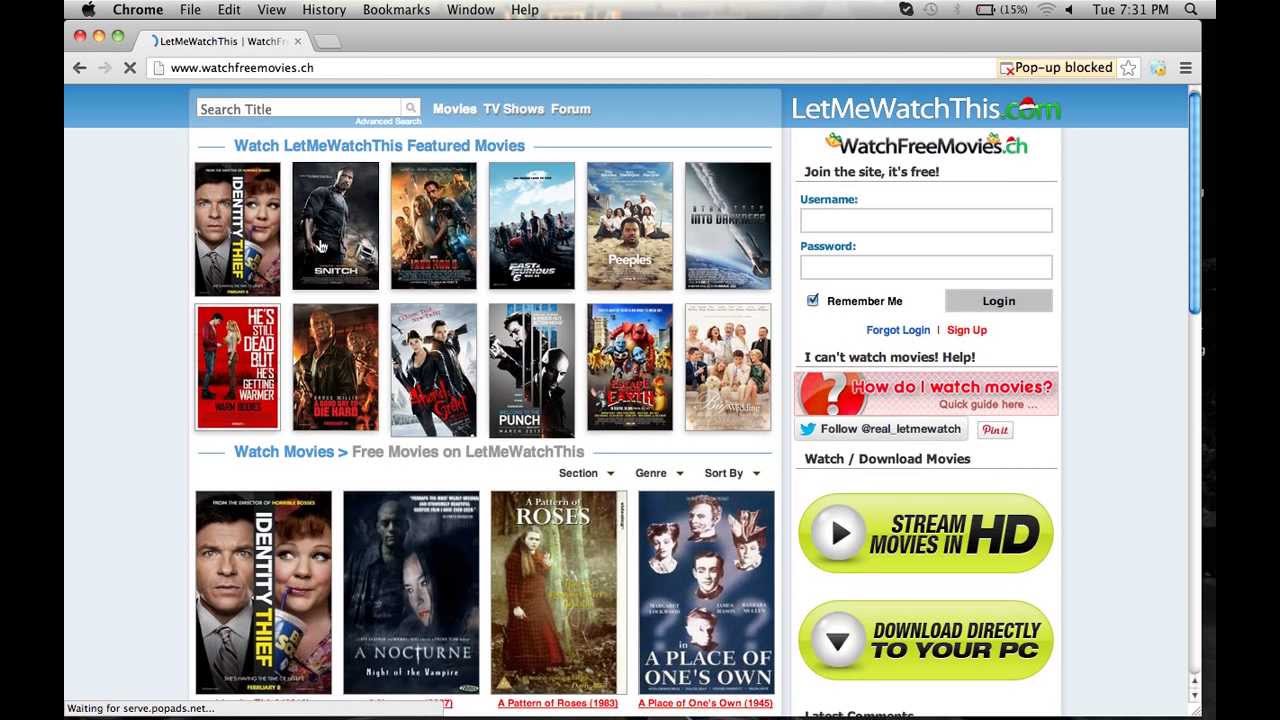1280x720 pixels.
Task: Click the Password field
Action: (x=926, y=267)
